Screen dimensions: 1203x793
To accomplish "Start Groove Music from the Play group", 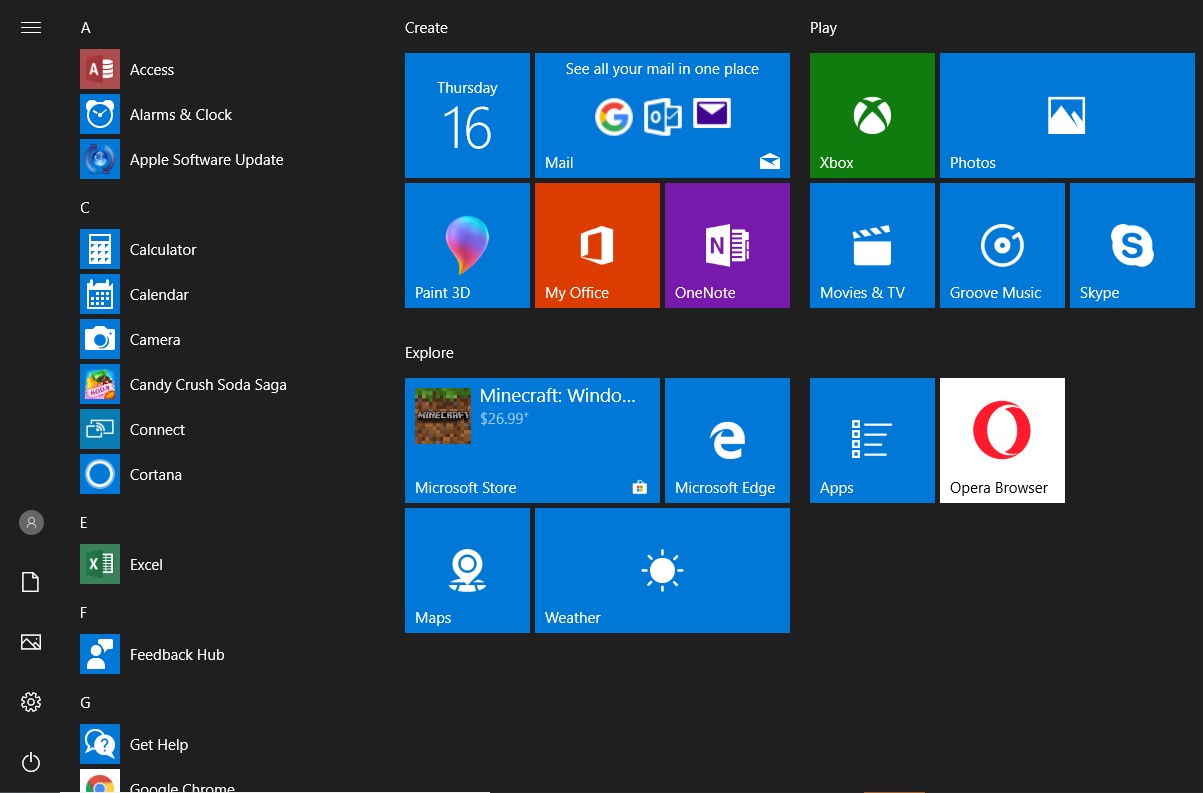I will point(1001,245).
